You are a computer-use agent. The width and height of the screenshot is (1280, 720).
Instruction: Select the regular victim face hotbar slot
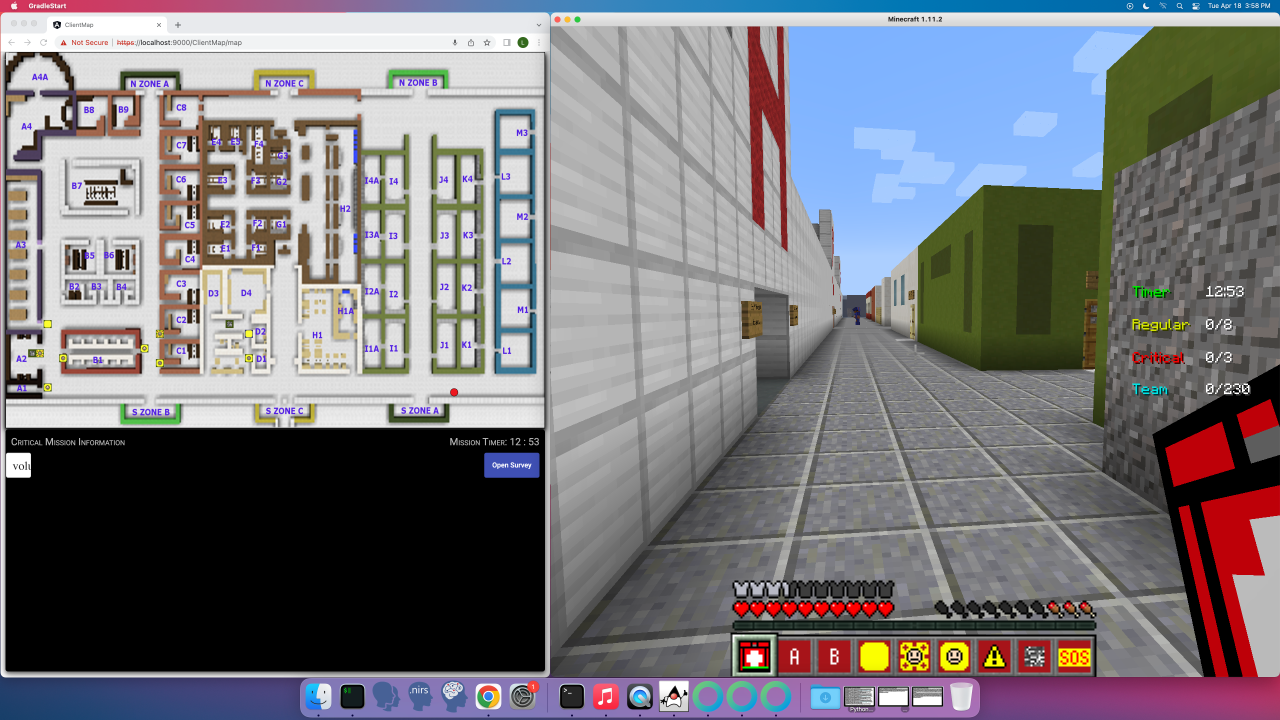click(x=955, y=656)
